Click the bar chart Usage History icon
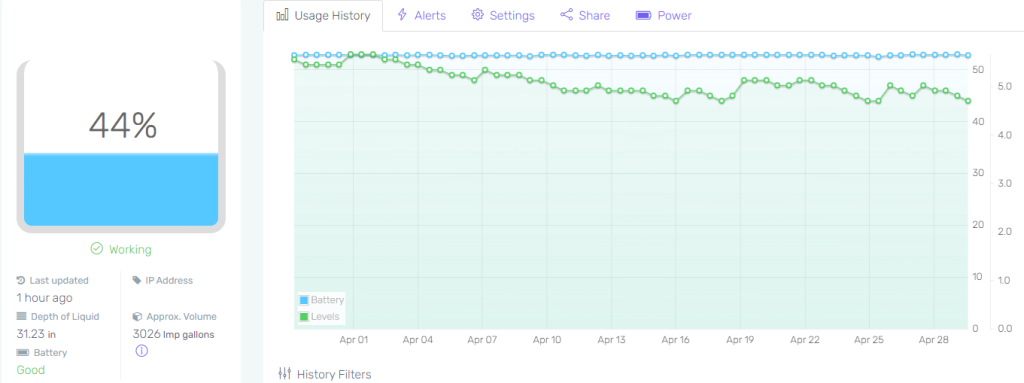This screenshot has height=383, width=1024. coord(283,15)
